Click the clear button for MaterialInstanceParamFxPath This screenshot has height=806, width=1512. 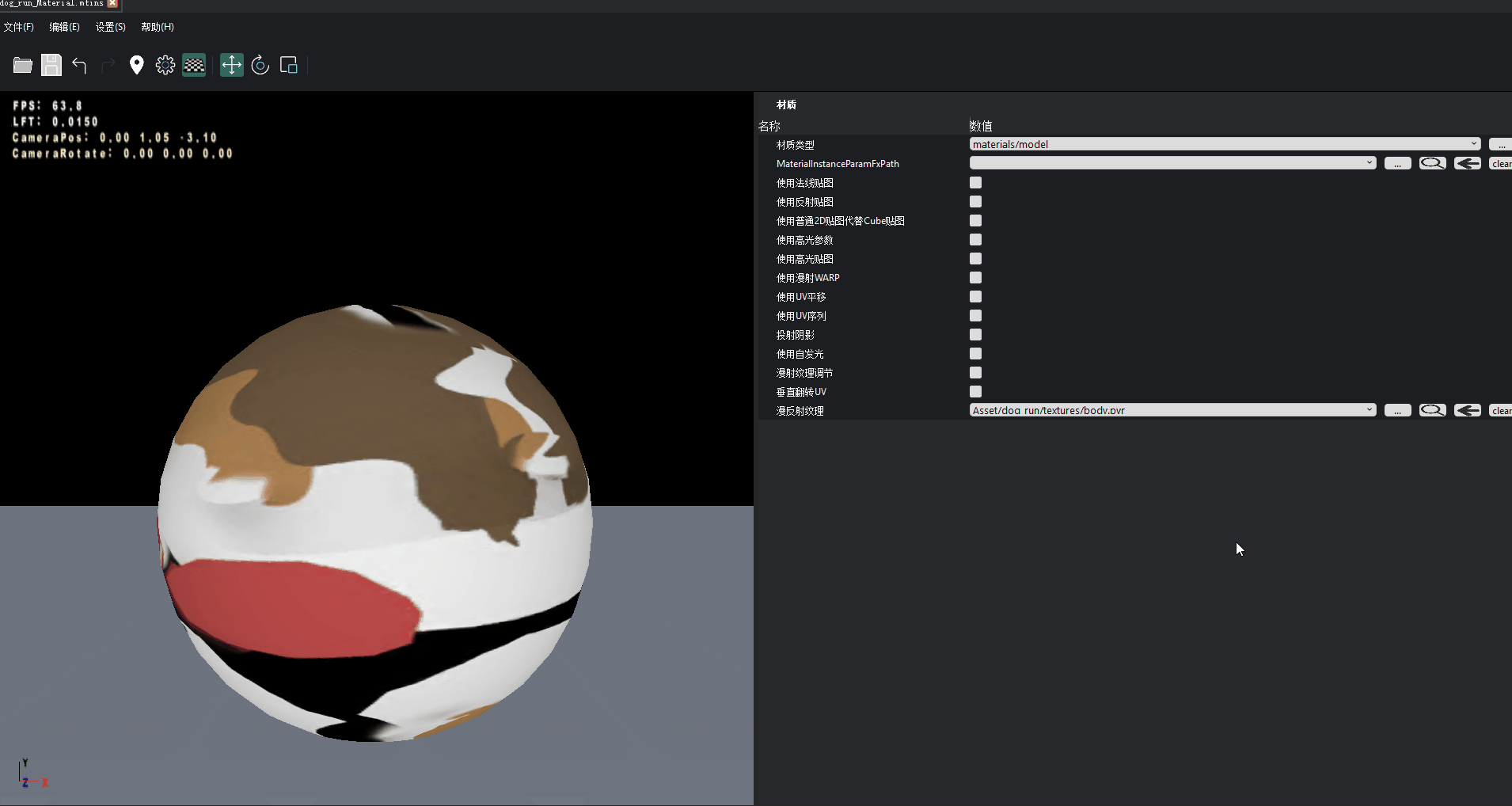coord(1501,163)
